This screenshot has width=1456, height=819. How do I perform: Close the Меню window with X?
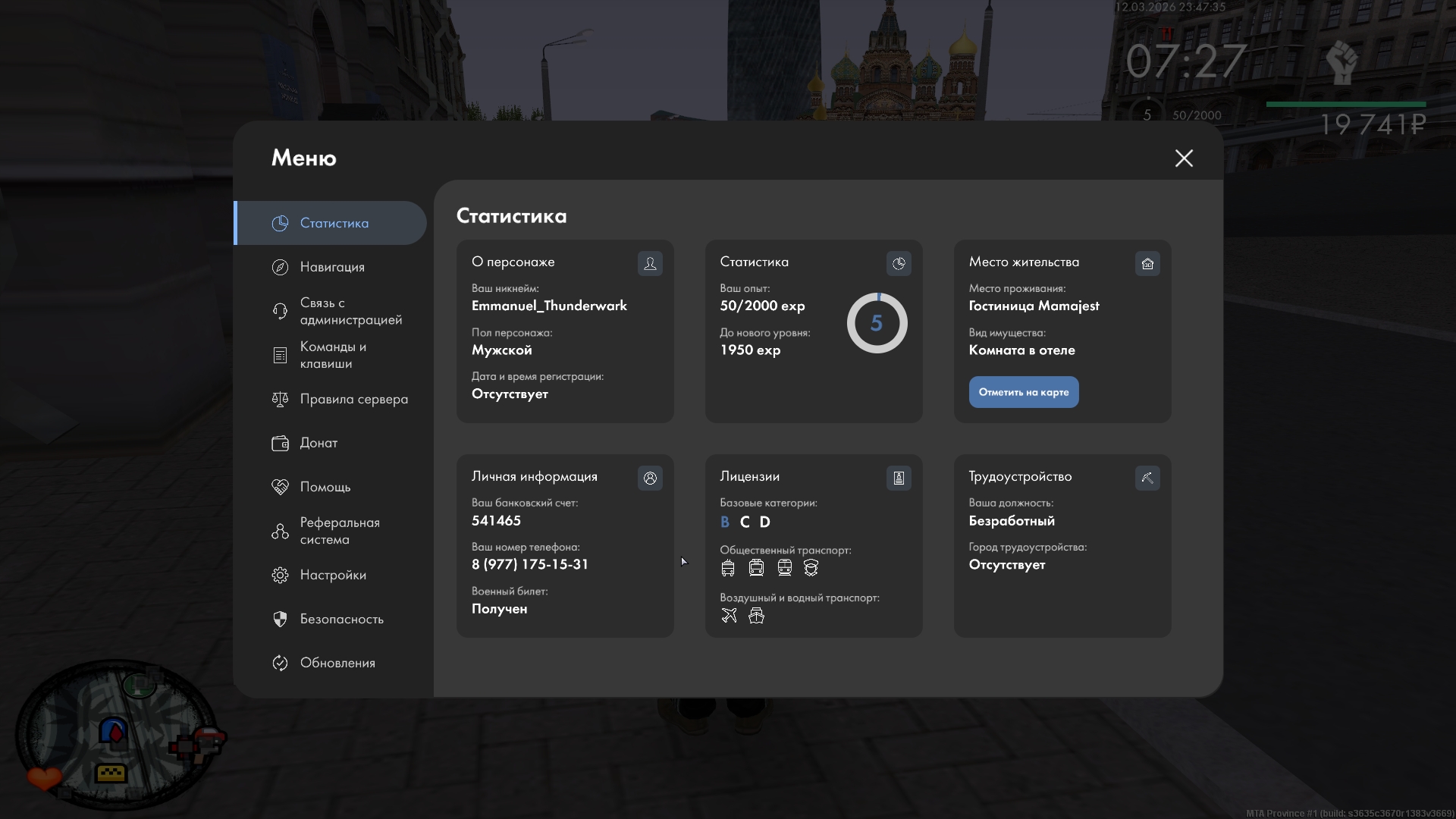[x=1184, y=158]
